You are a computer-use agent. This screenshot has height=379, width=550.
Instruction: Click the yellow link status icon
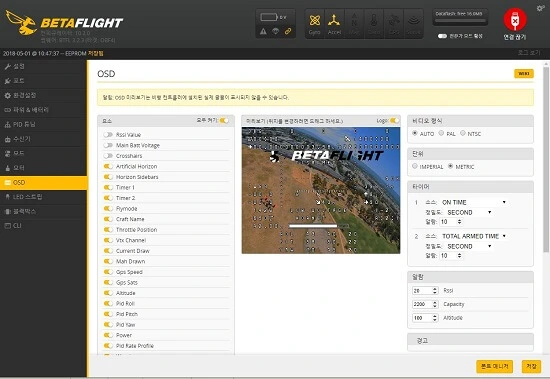(288, 31)
